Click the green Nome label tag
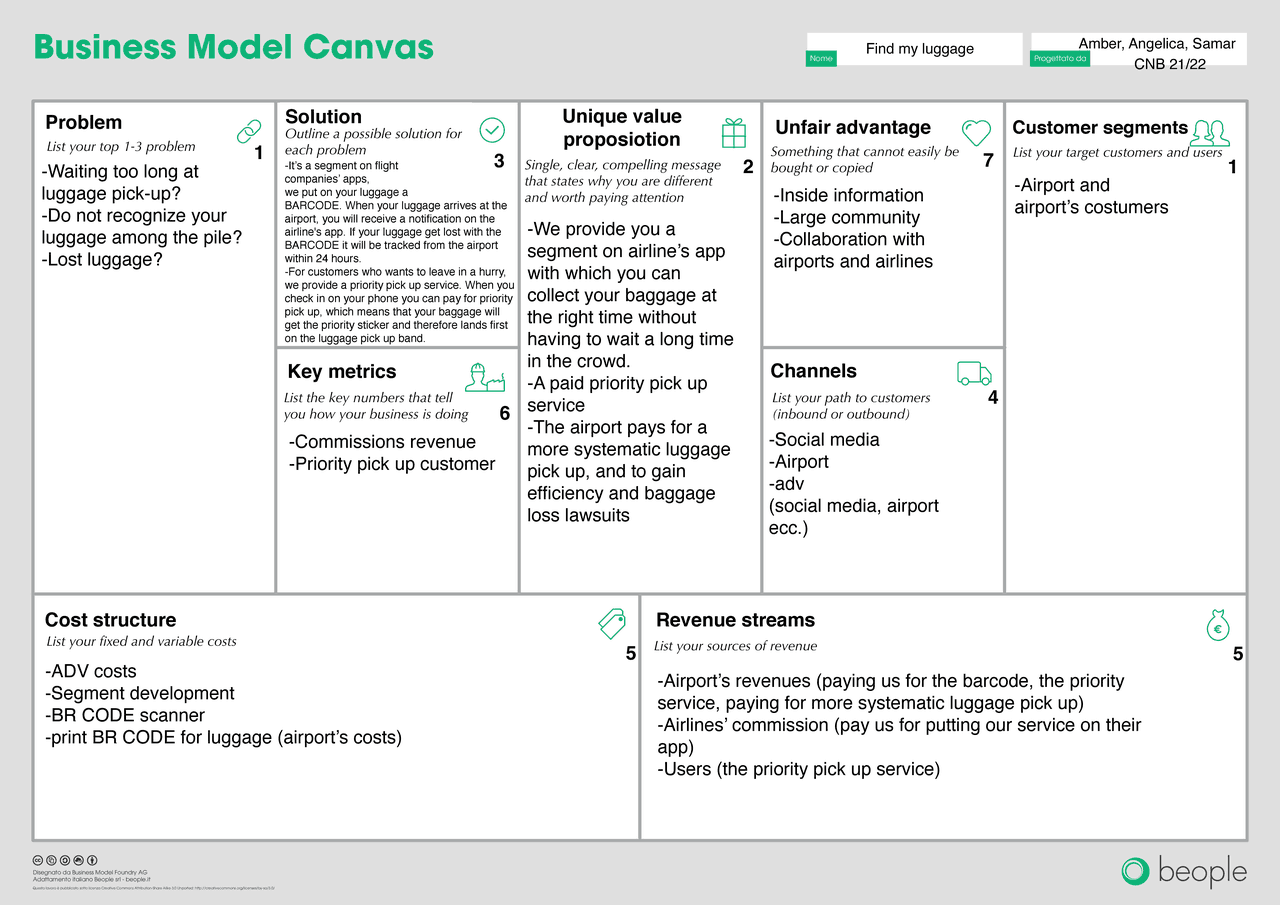The height and width of the screenshot is (905, 1280). coord(820,58)
